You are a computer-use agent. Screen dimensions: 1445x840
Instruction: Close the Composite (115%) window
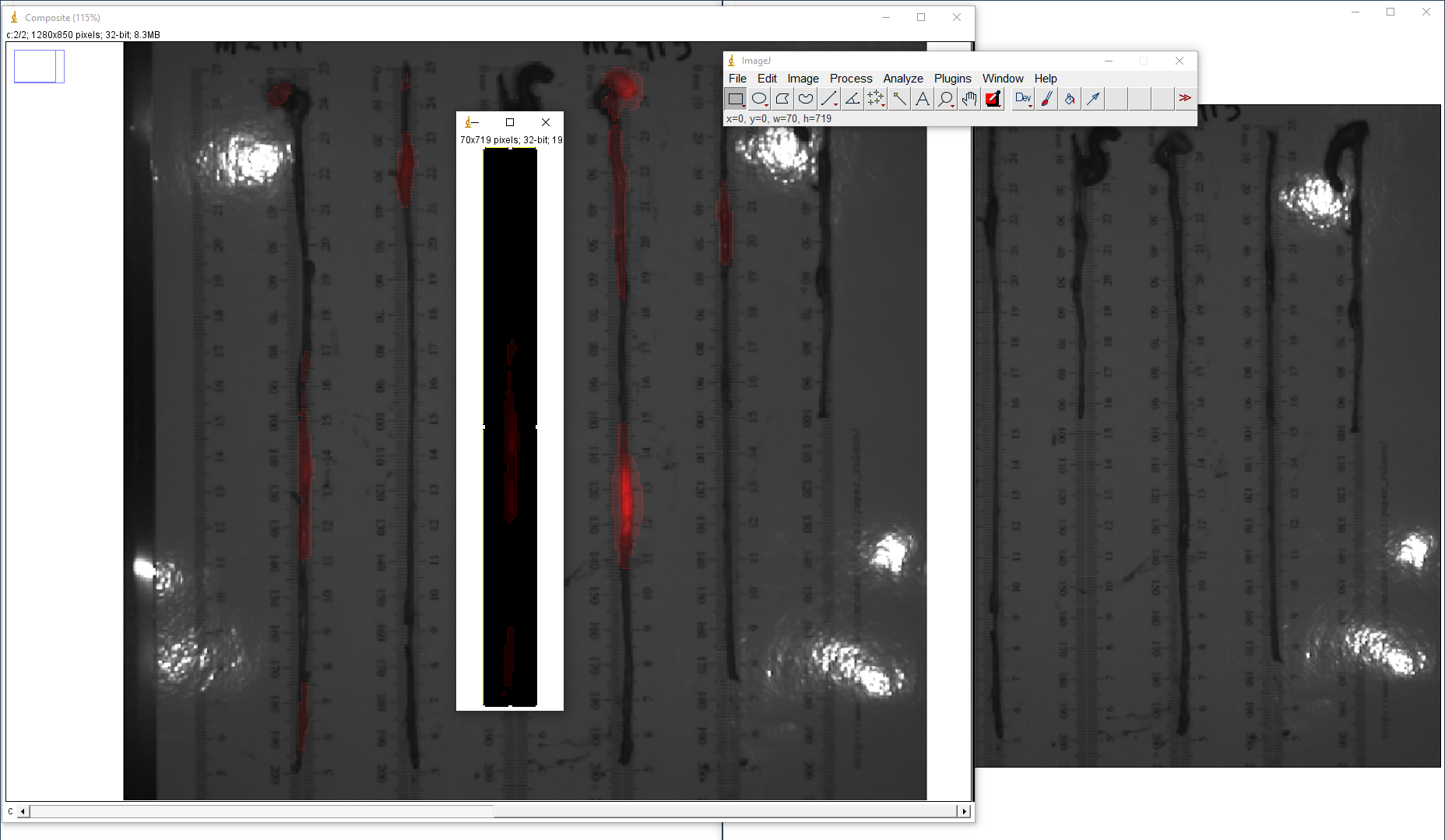957,17
